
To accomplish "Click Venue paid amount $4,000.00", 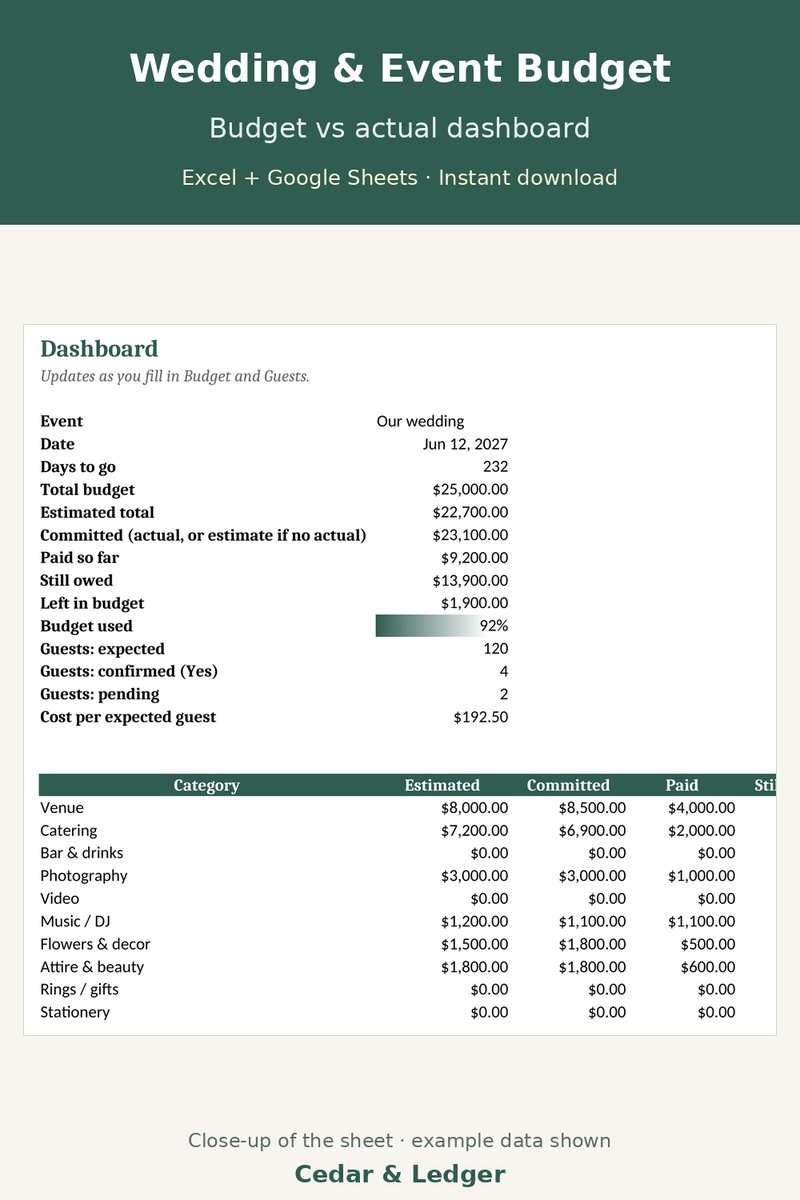I will (701, 808).
